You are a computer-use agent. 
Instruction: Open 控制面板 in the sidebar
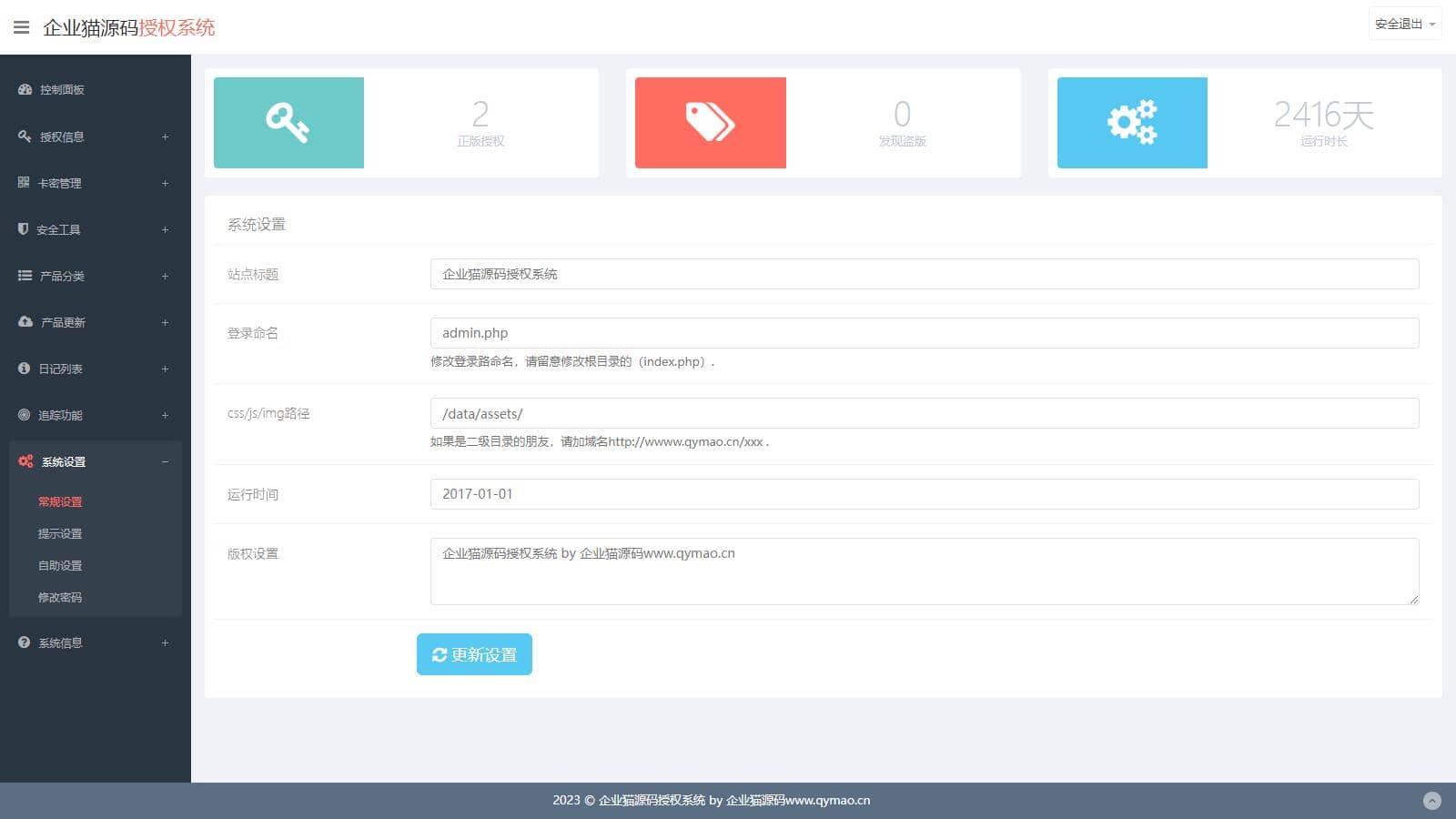point(96,89)
